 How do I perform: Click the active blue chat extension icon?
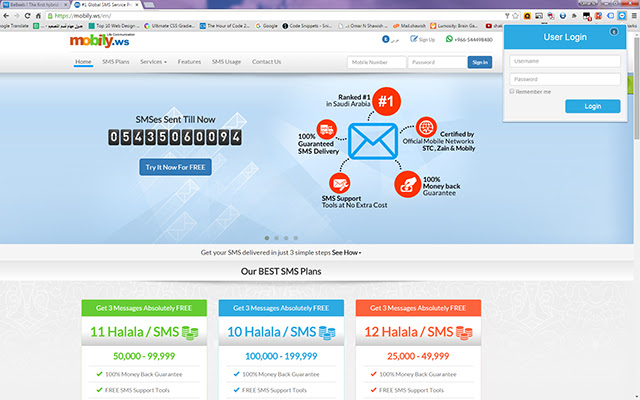[x=622, y=16]
